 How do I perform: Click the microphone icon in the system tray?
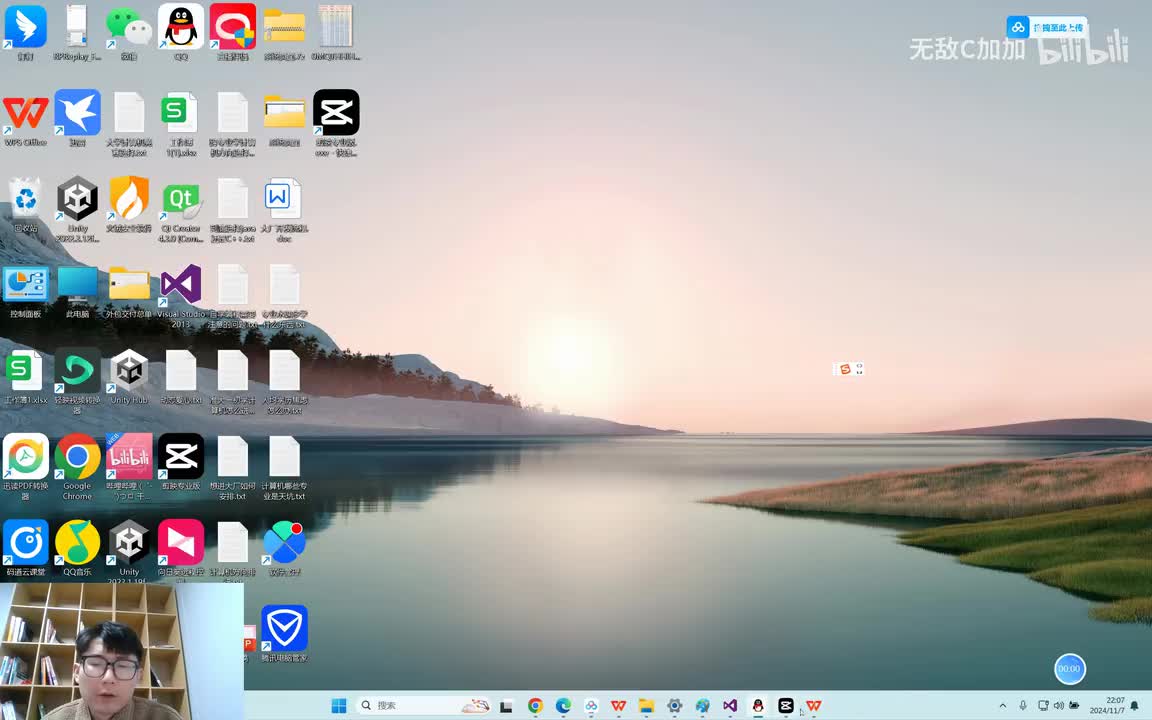tap(1023, 705)
